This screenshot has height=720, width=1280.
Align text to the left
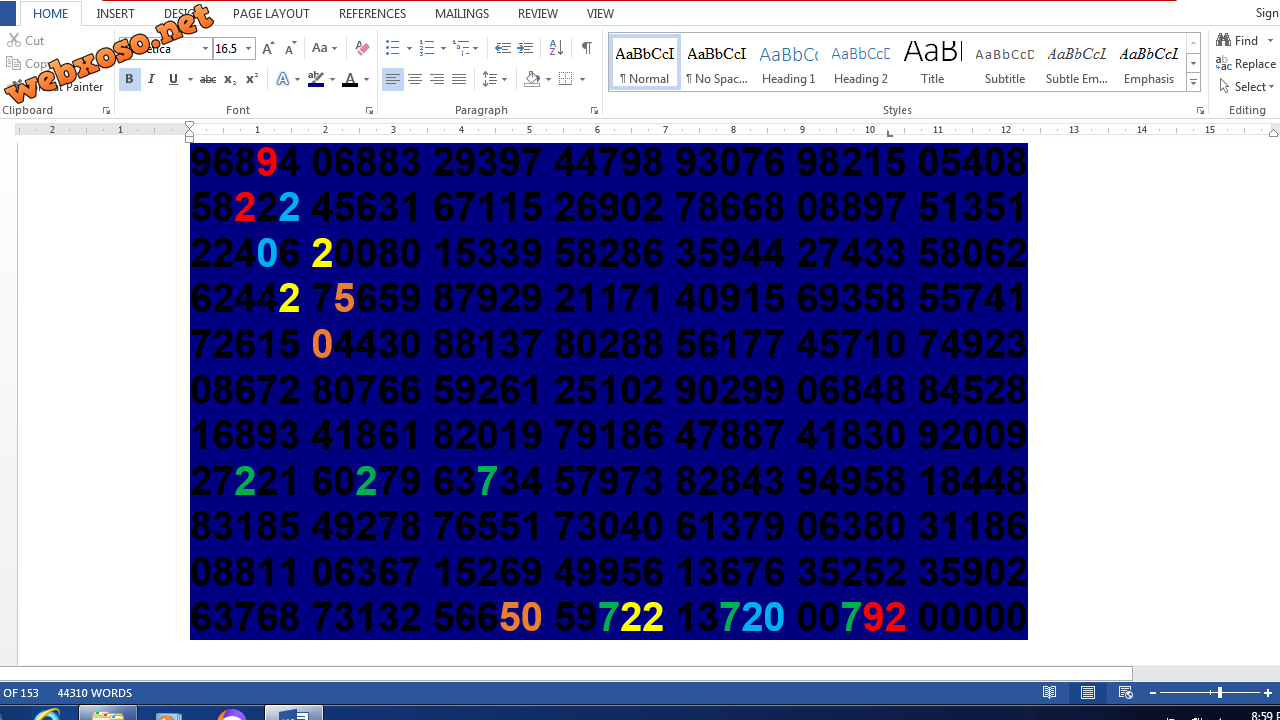point(393,79)
